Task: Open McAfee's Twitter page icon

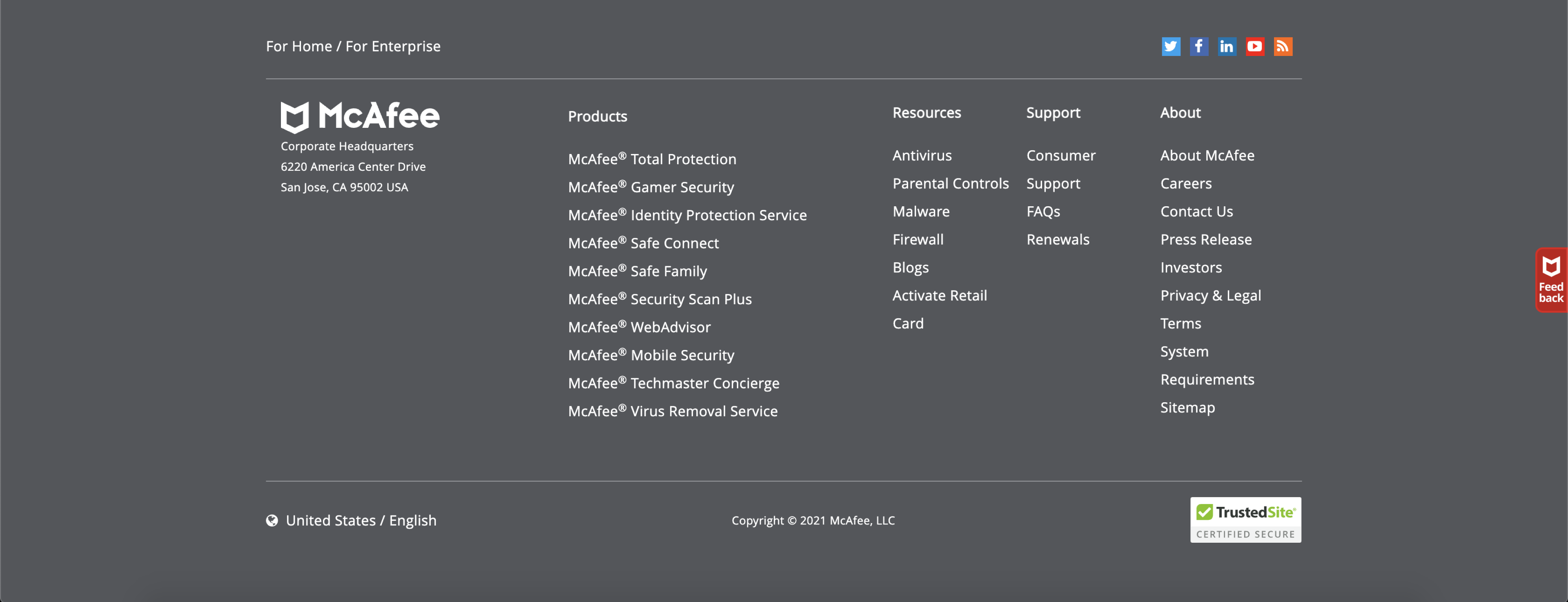Action: (1171, 46)
